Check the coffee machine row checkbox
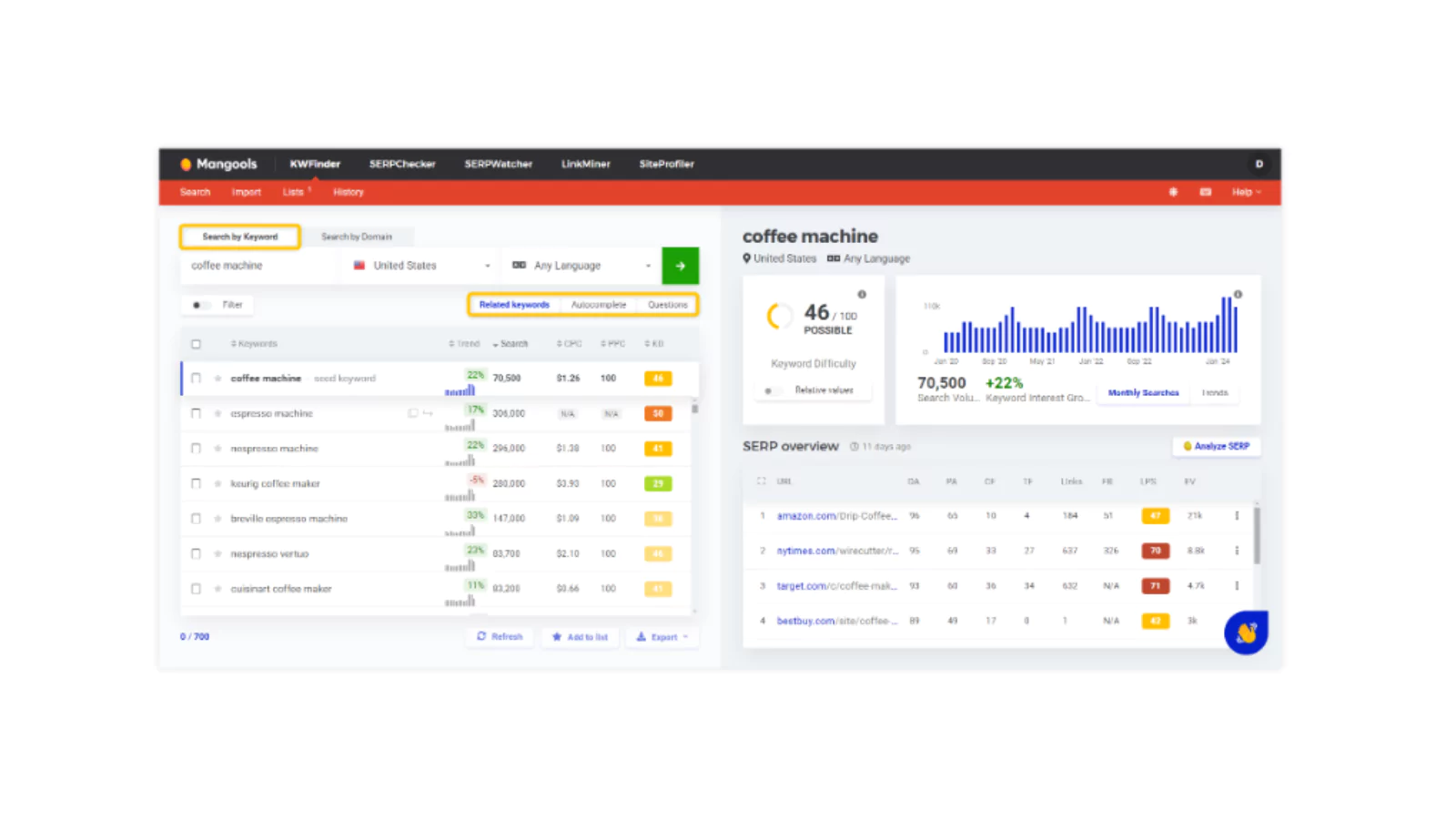 click(196, 379)
